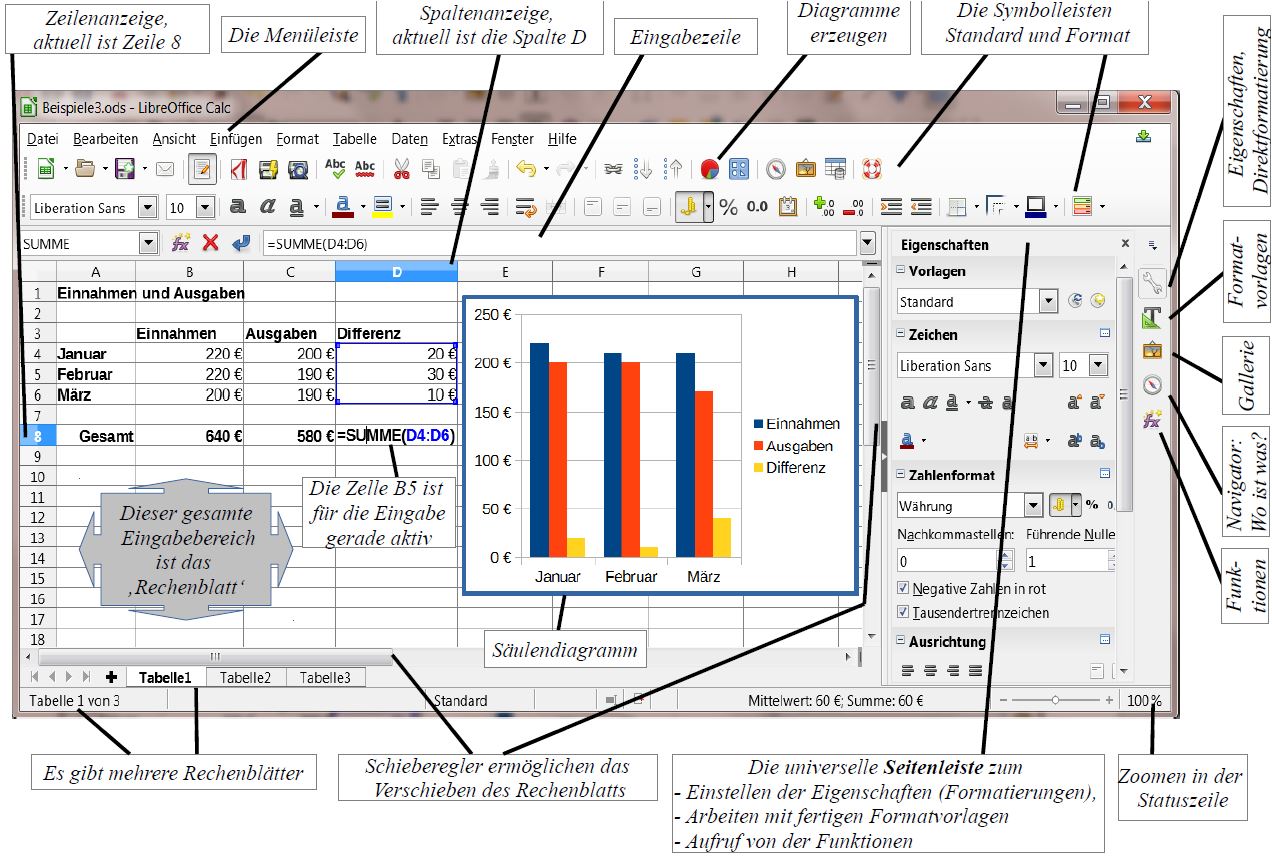Screen dimensions: 1272x858
Task: Close the Eigenschaften sidebar panel
Action: coord(1125,243)
